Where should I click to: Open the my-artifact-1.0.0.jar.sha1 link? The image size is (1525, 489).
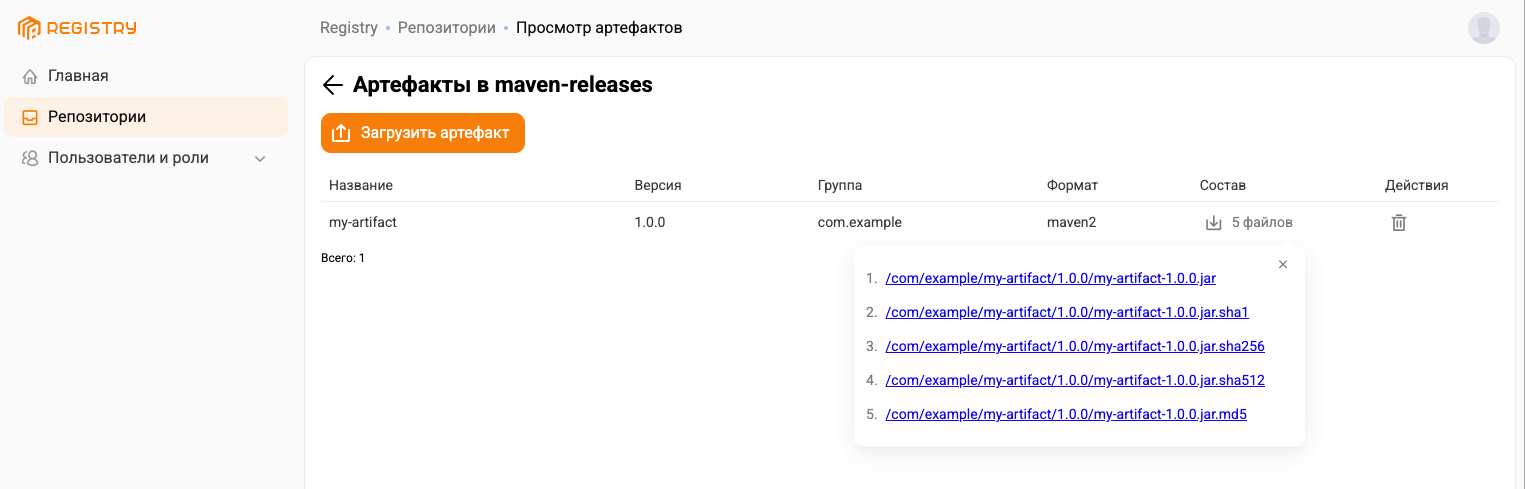coord(1067,313)
